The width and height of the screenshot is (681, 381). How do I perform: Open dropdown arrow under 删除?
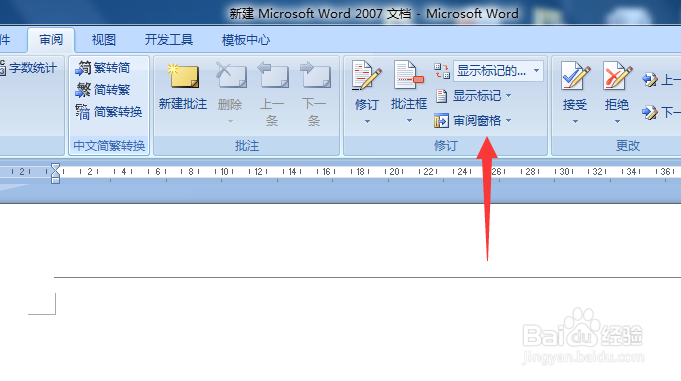point(231,122)
